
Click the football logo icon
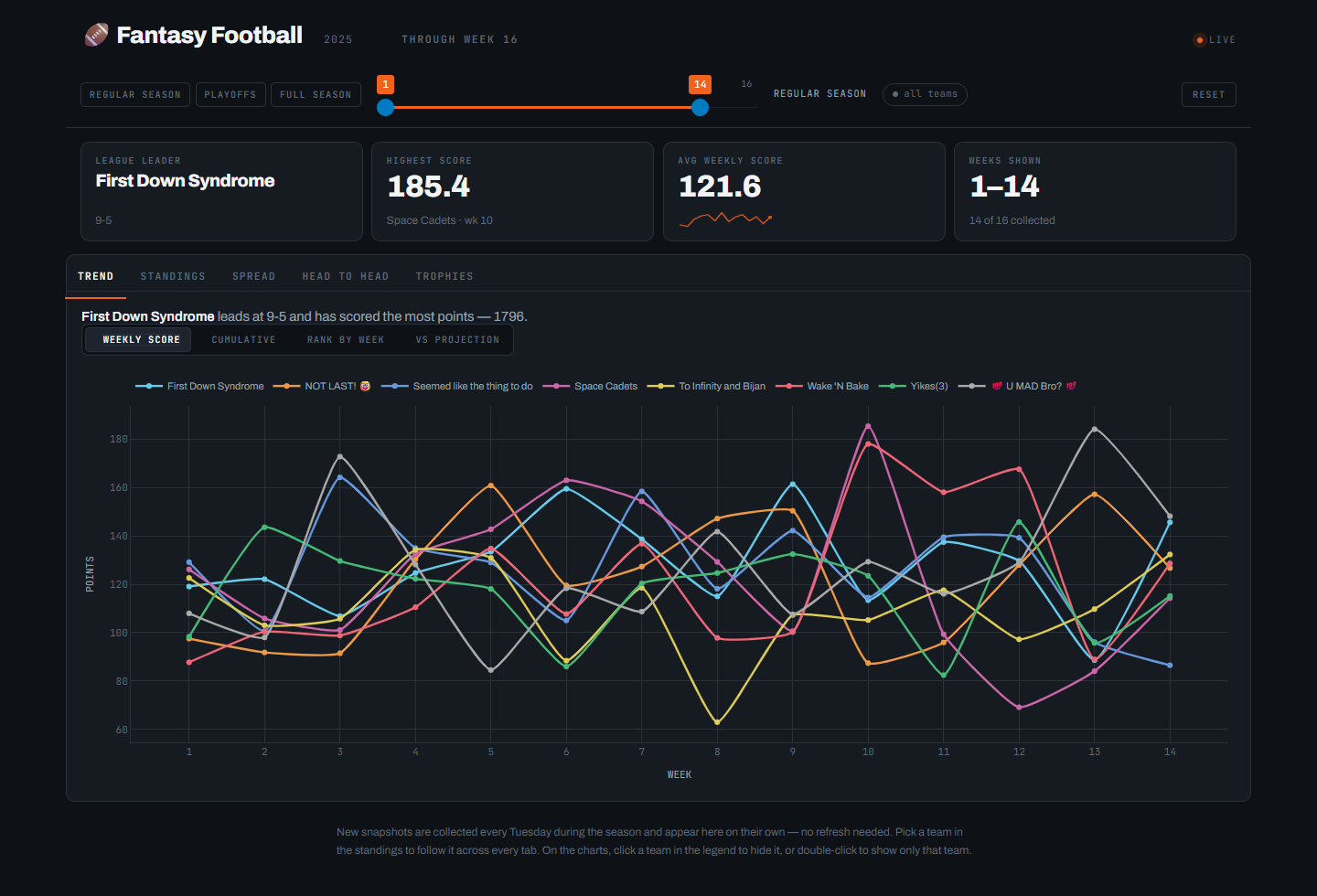[96, 35]
